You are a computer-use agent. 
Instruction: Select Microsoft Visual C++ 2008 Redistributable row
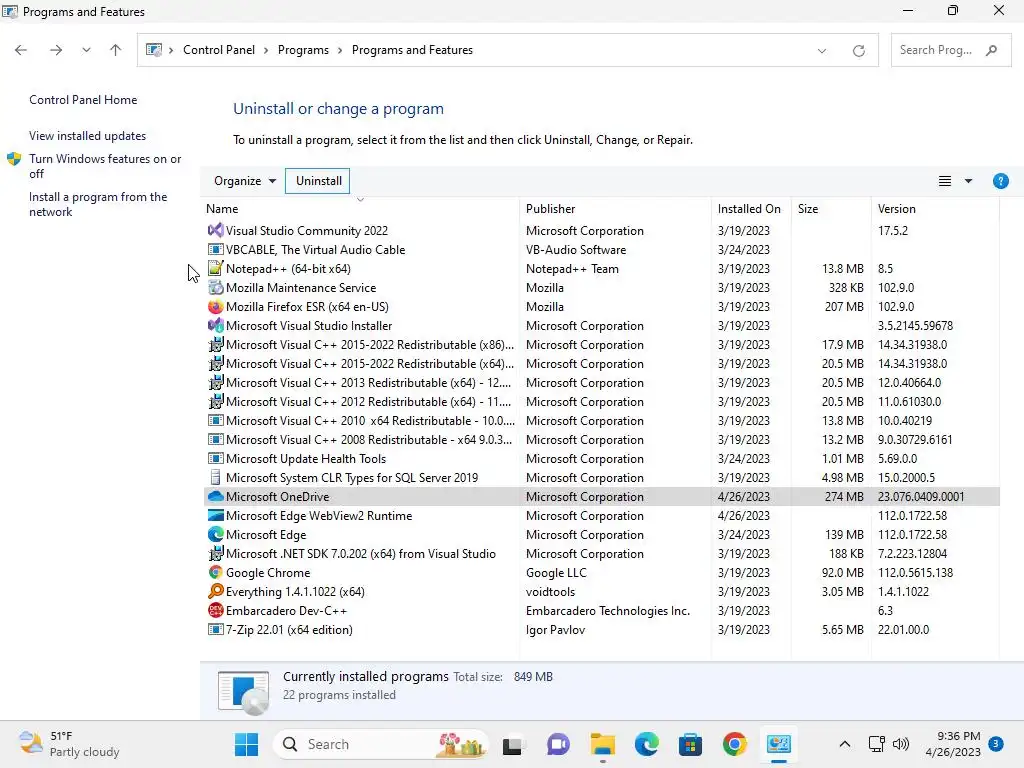click(601, 440)
